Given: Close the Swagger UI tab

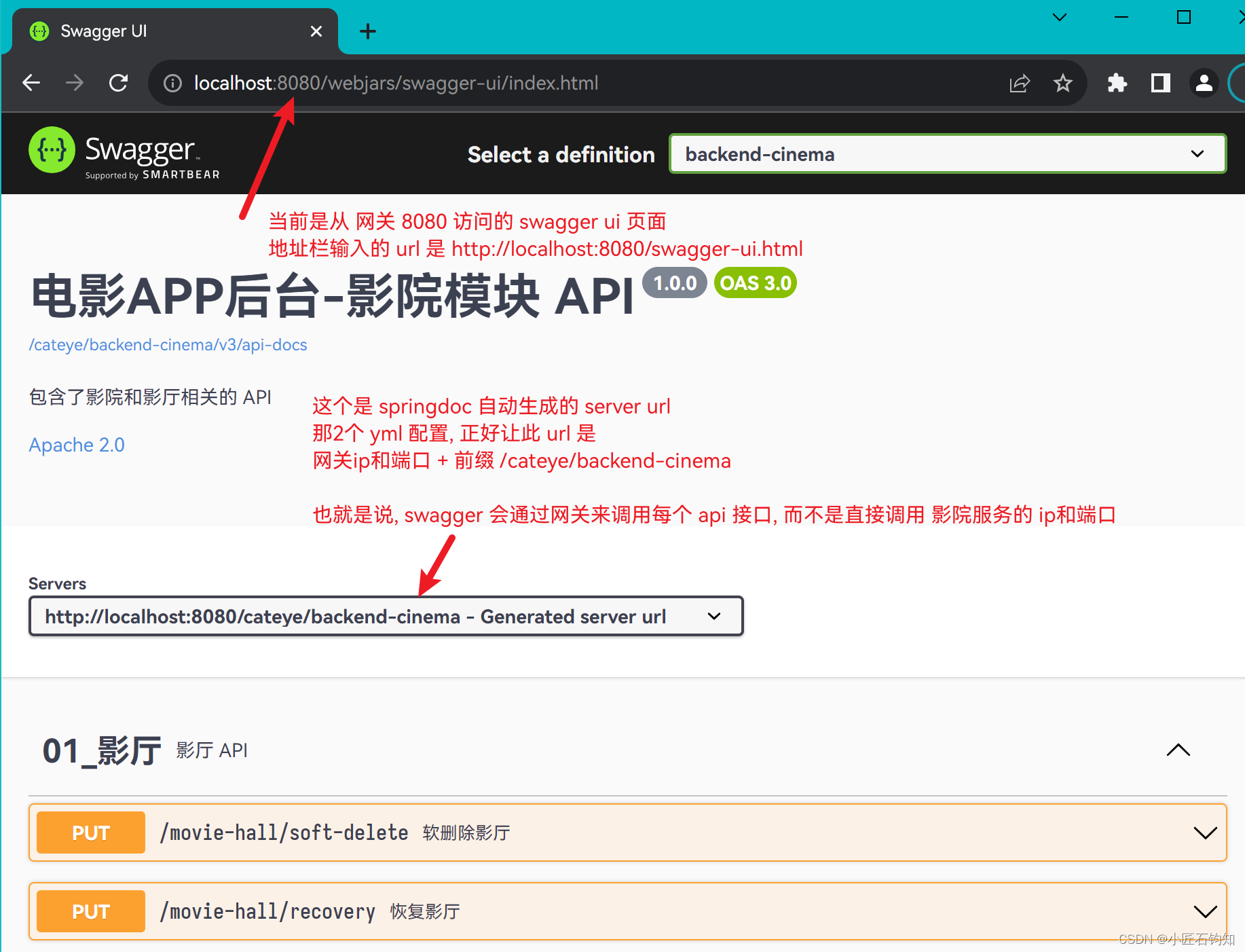Looking at the screenshot, I should click(316, 31).
